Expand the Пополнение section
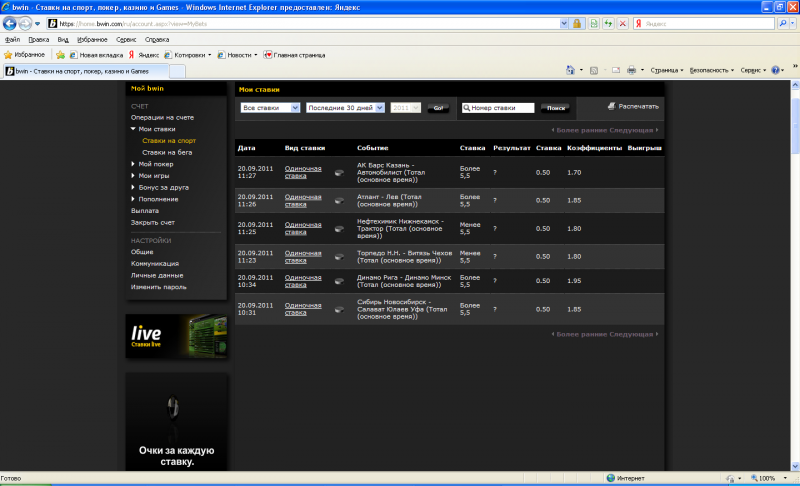800x486 pixels. point(133,199)
